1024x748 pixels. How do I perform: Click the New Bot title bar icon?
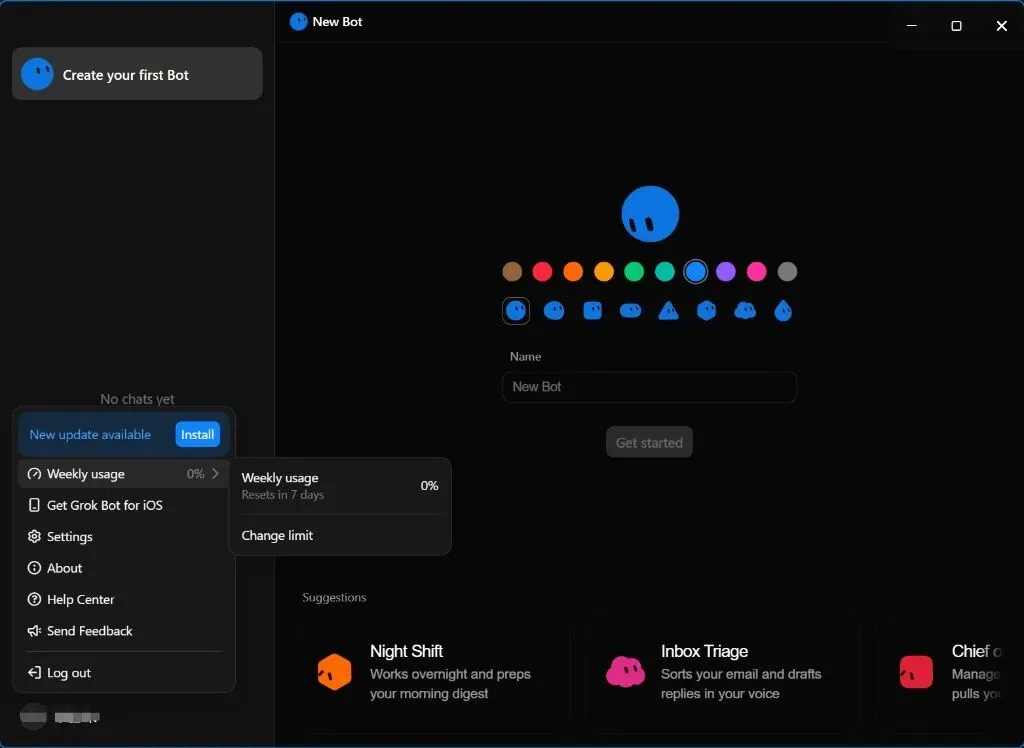coord(298,22)
